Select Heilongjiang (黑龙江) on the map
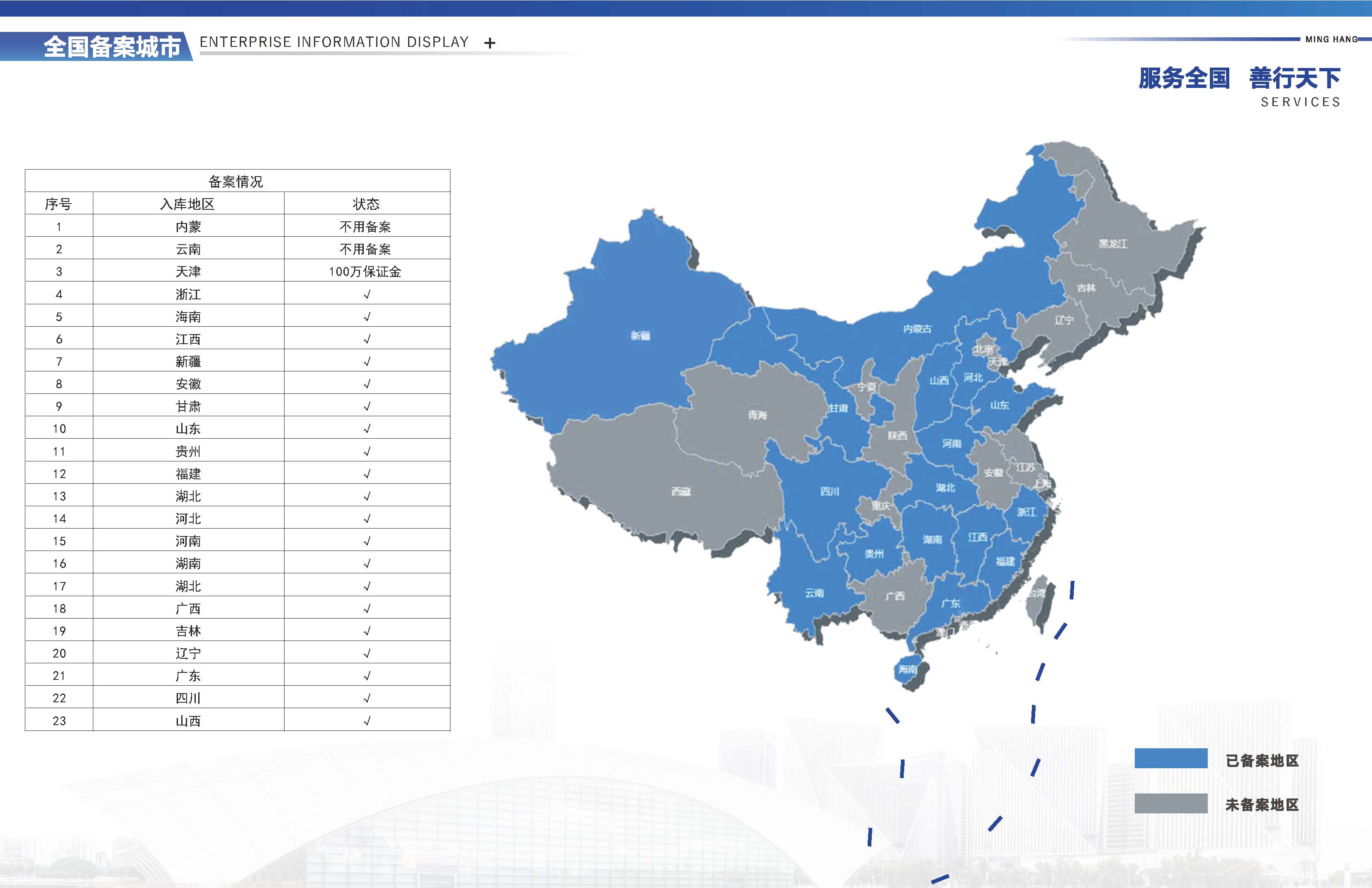The image size is (1372, 888). 1113,244
